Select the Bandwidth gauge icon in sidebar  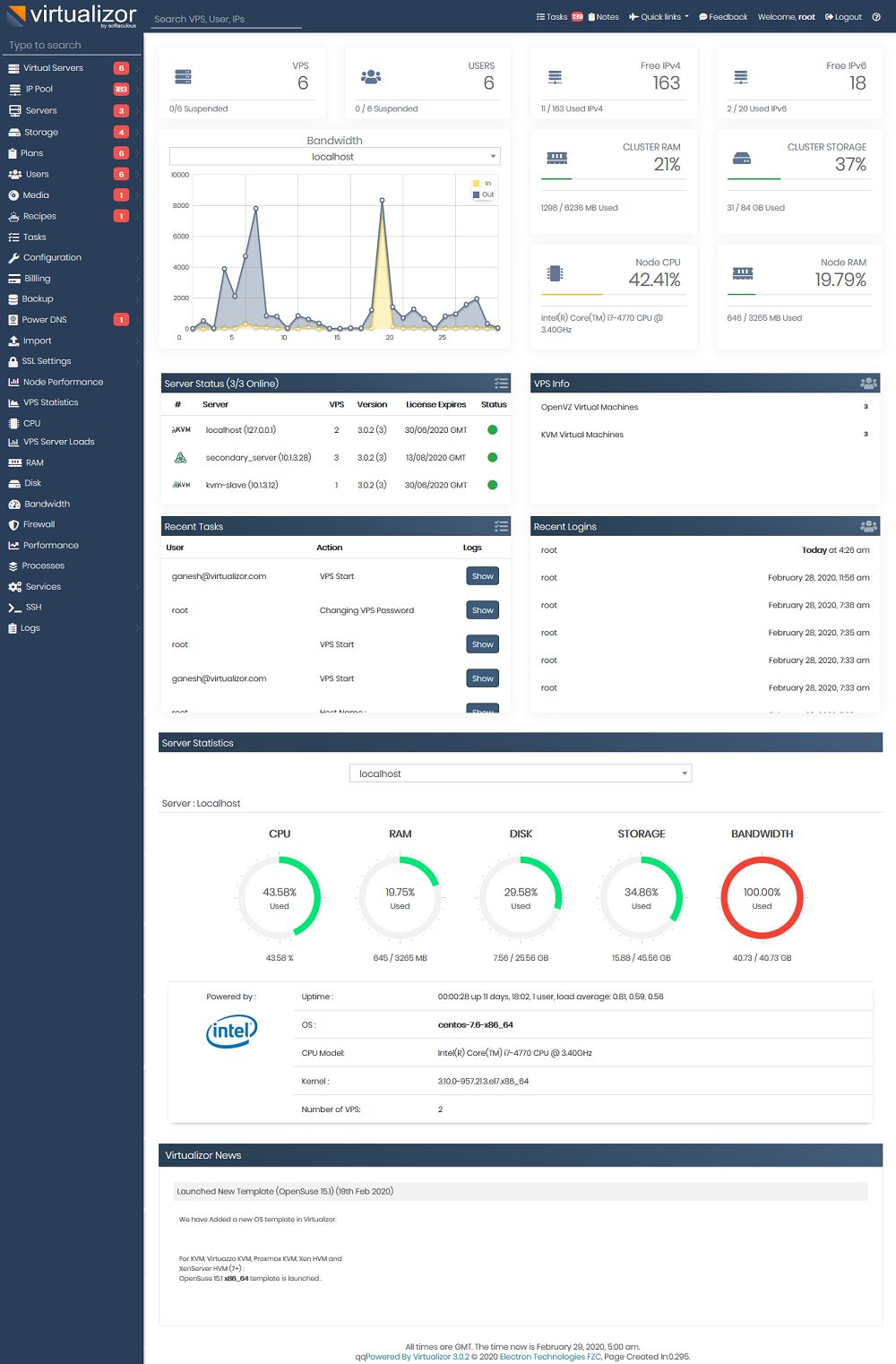(13, 504)
